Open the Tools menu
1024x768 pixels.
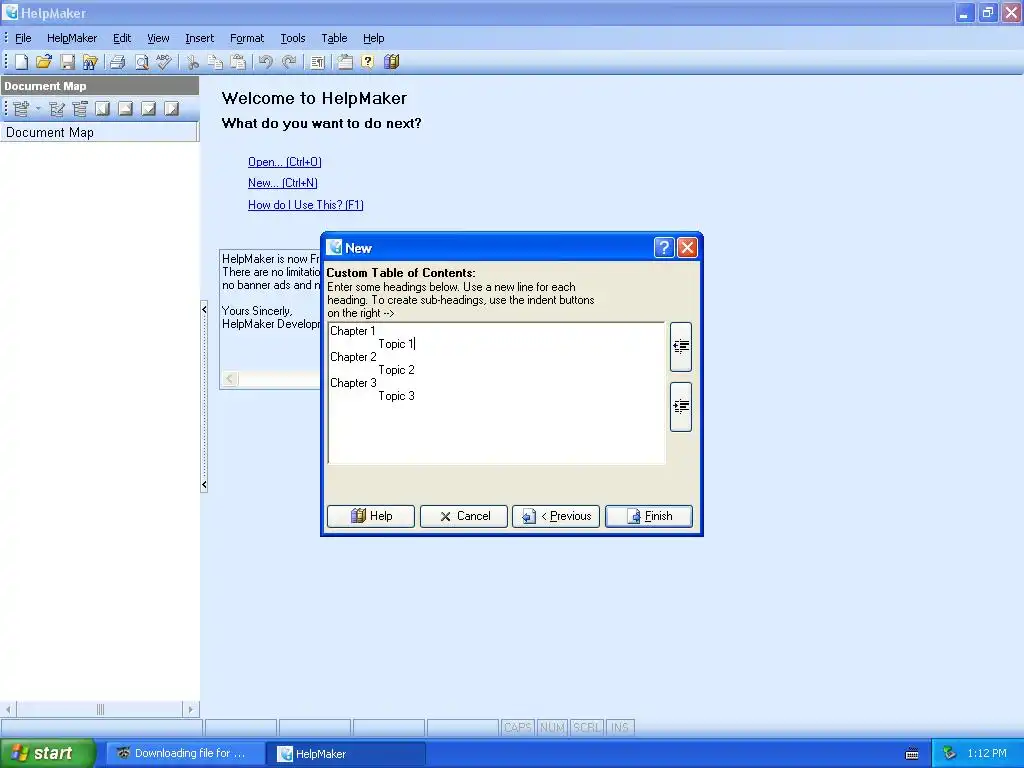point(293,38)
